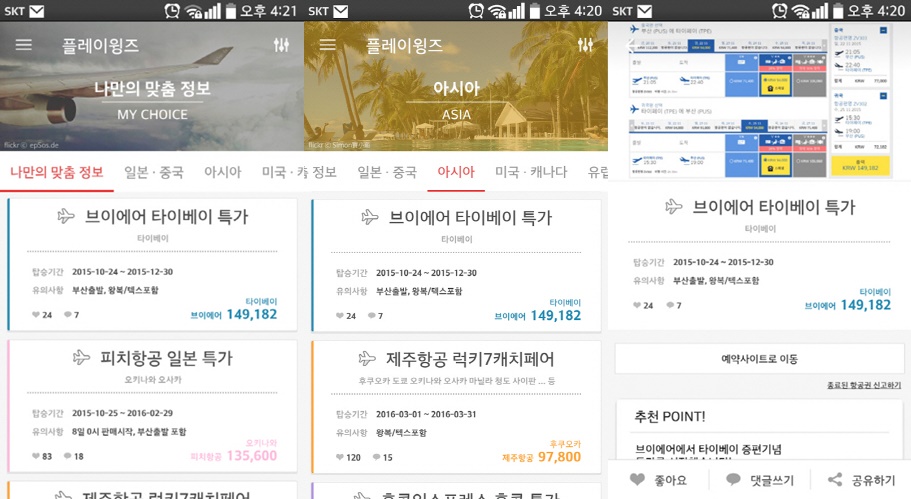Open 제주항공 럭키7캐치페어 card priced 97,800
911x499 pixels.
point(457,407)
